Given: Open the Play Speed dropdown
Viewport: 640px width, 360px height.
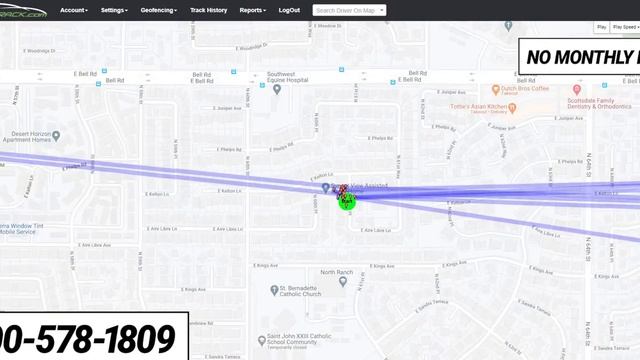Looking at the screenshot, I should click(625, 27).
